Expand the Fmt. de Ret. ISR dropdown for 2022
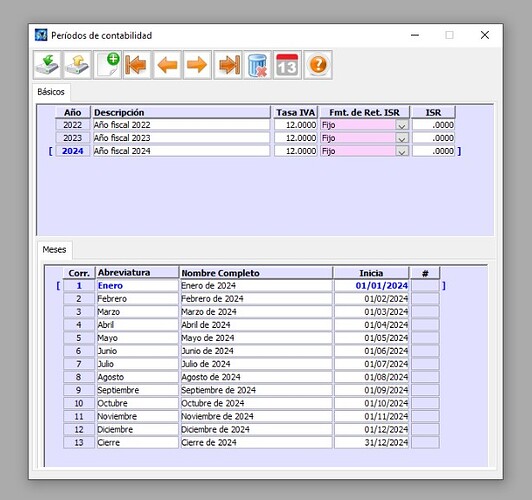 [402, 126]
